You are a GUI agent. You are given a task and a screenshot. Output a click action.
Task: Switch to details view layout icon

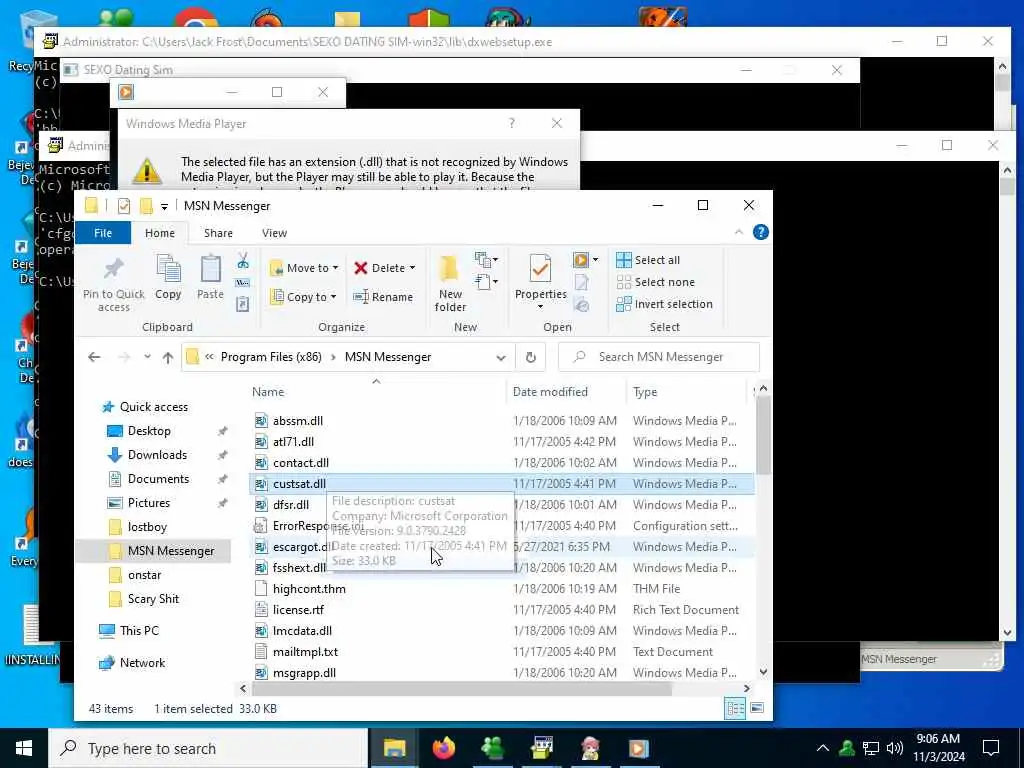(x=735, y=709)
